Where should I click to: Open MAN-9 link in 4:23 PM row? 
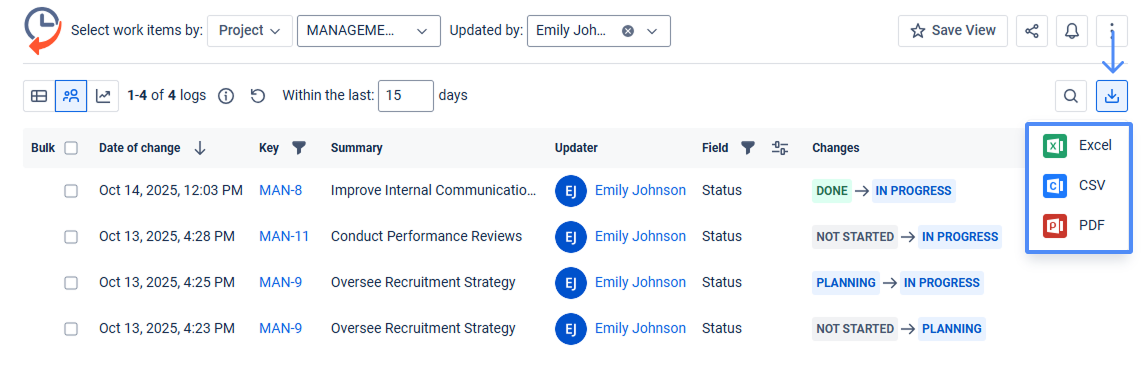[281, 329]
